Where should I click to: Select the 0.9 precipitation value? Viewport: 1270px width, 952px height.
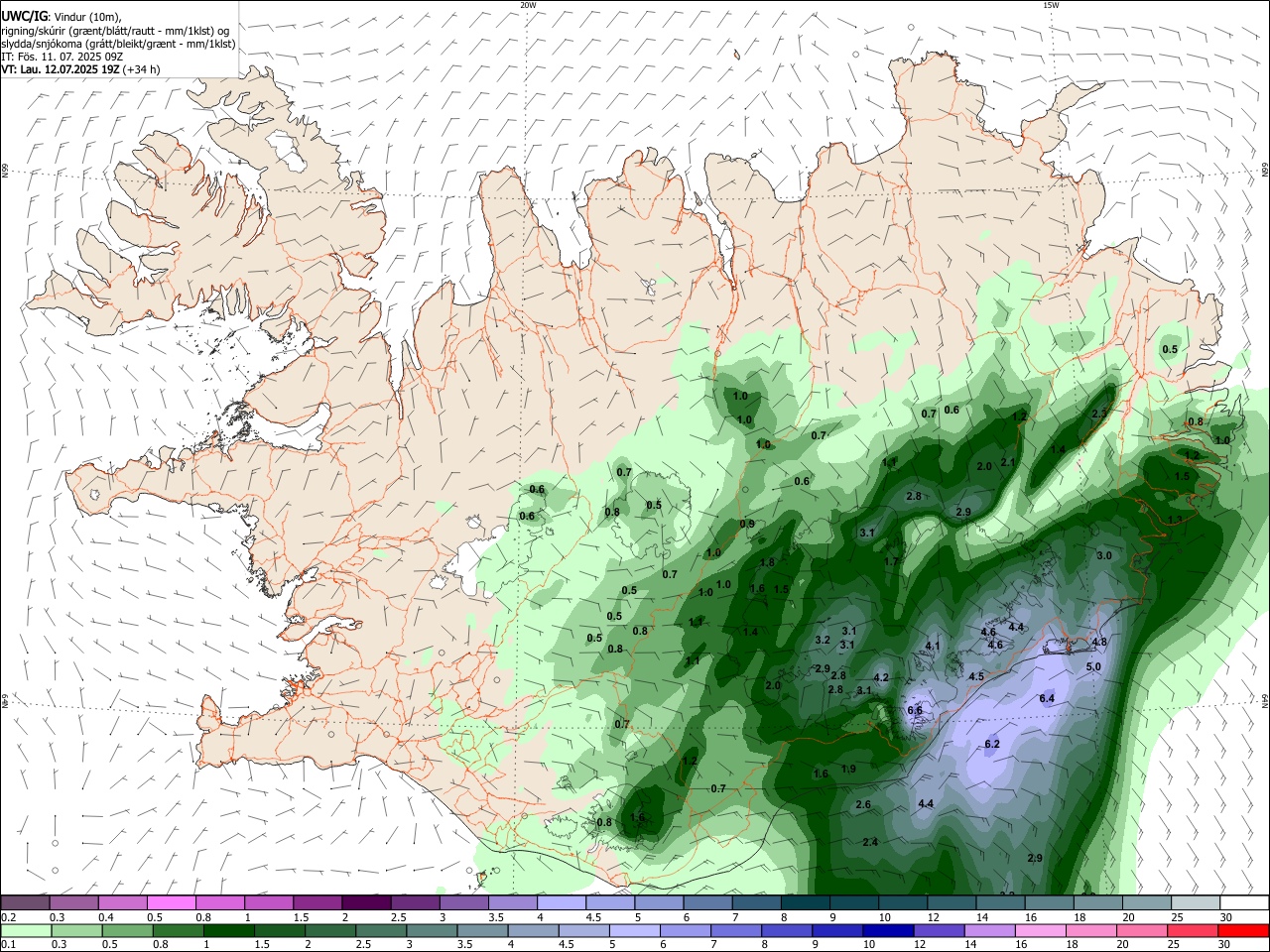pos(747,525)
